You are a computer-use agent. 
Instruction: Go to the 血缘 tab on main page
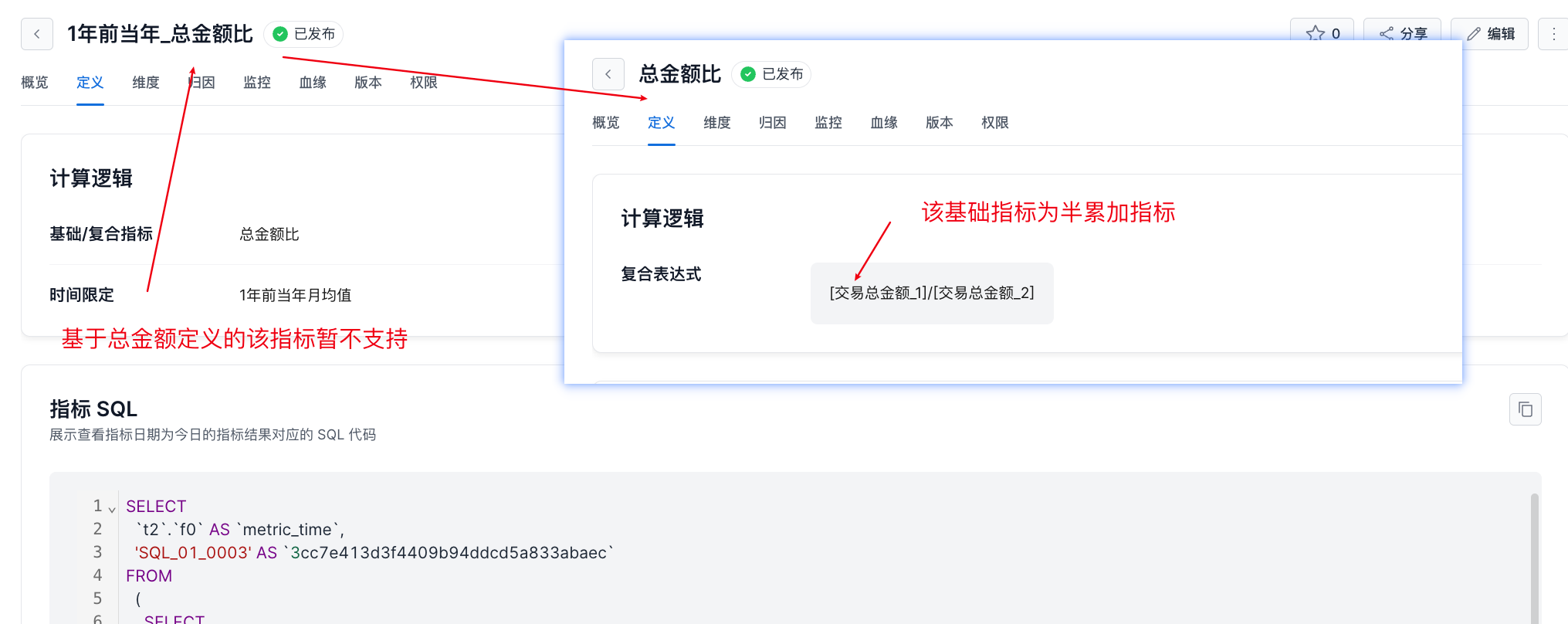pyautogui.click(x=313, y=83)
